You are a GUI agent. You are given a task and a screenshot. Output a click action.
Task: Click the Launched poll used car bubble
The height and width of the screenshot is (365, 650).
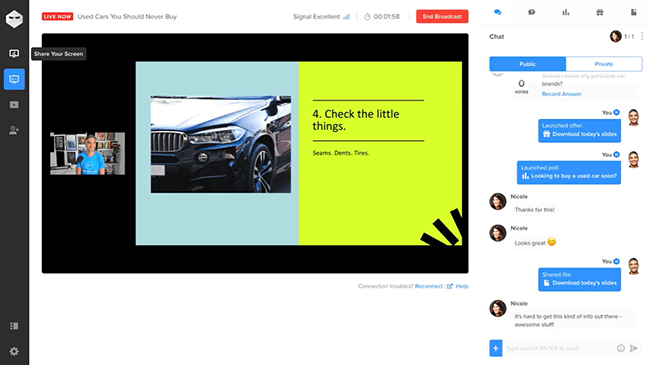point(569,173)
